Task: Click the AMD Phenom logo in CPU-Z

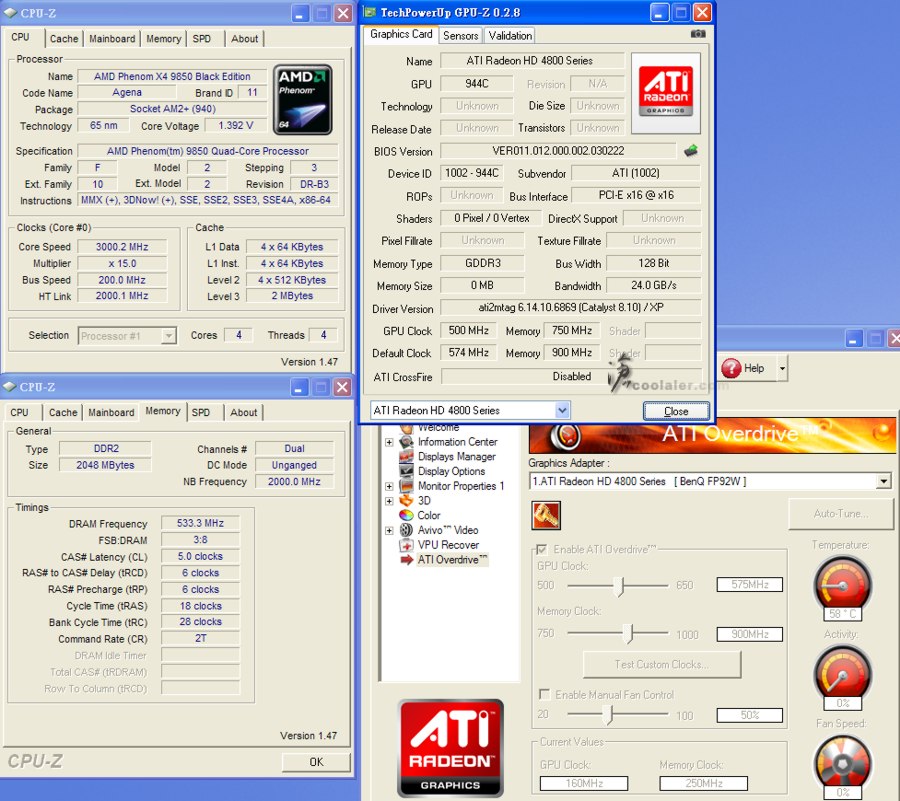Action: [302, 100]
